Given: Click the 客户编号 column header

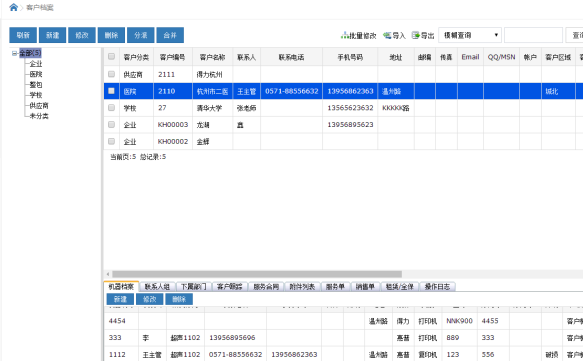Looking at the screenshot, I should (x=173, y=57).
